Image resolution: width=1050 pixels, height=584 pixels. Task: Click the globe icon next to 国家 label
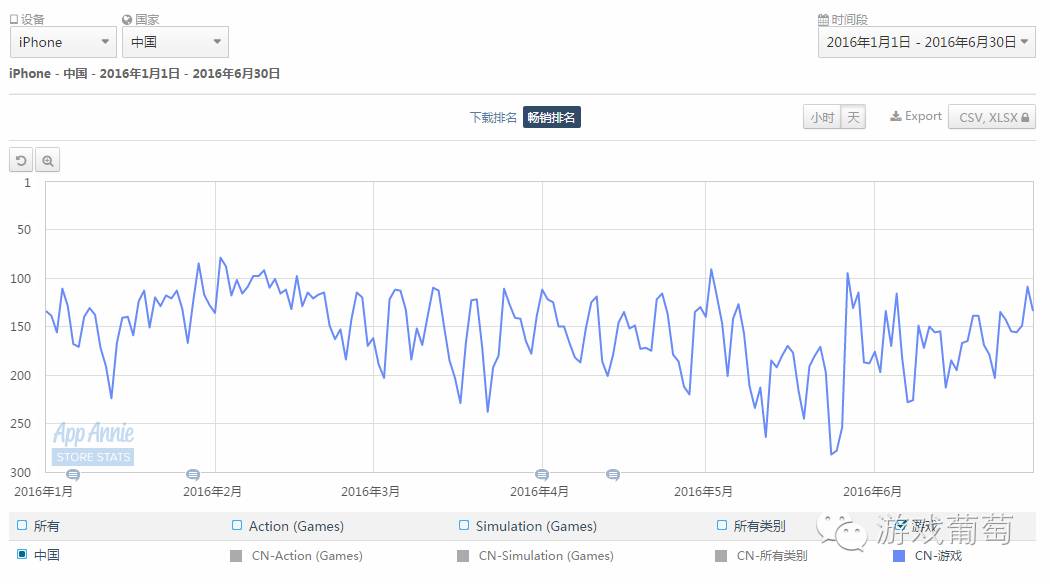[x=125, y=18]
